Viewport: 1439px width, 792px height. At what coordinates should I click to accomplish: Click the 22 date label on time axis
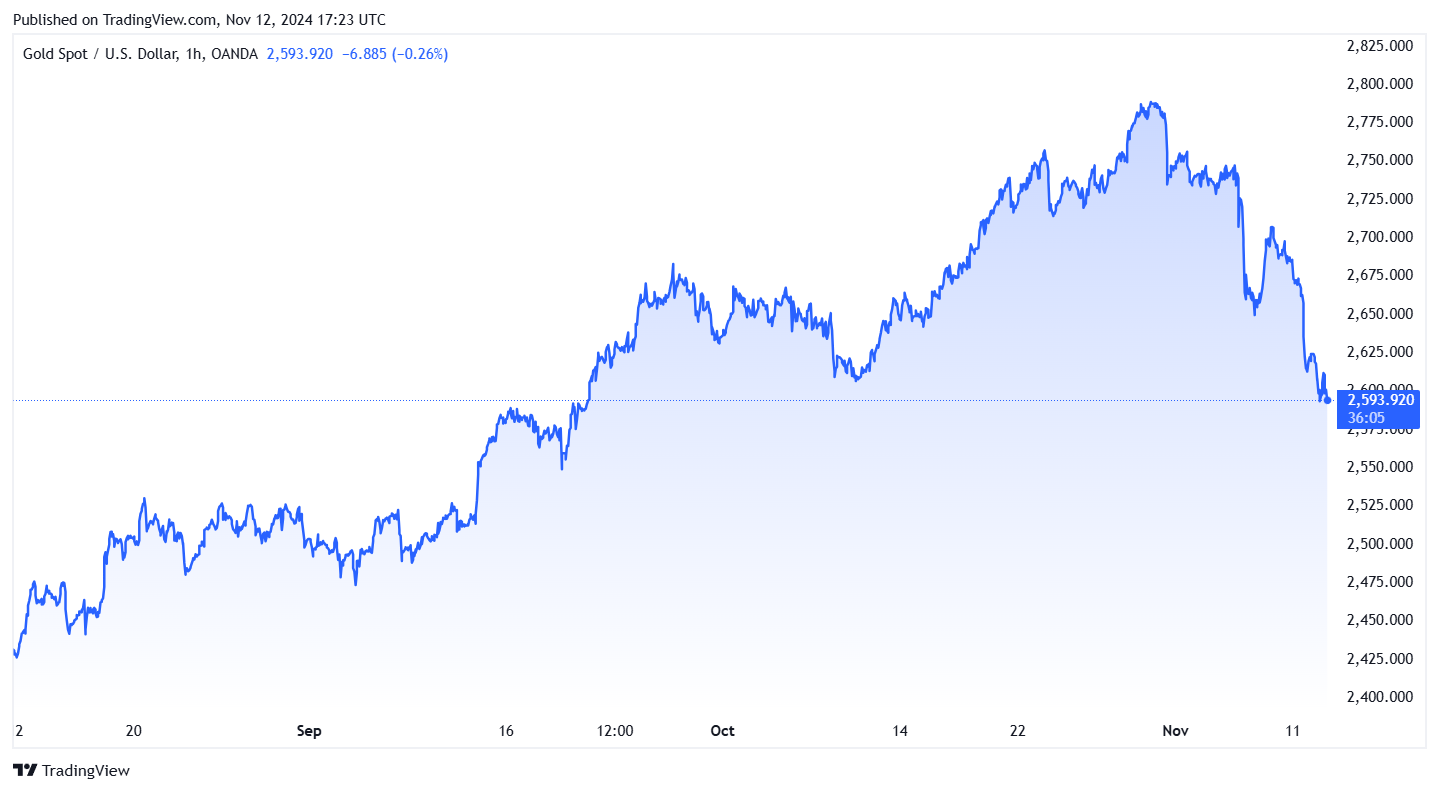point(1018,731)
